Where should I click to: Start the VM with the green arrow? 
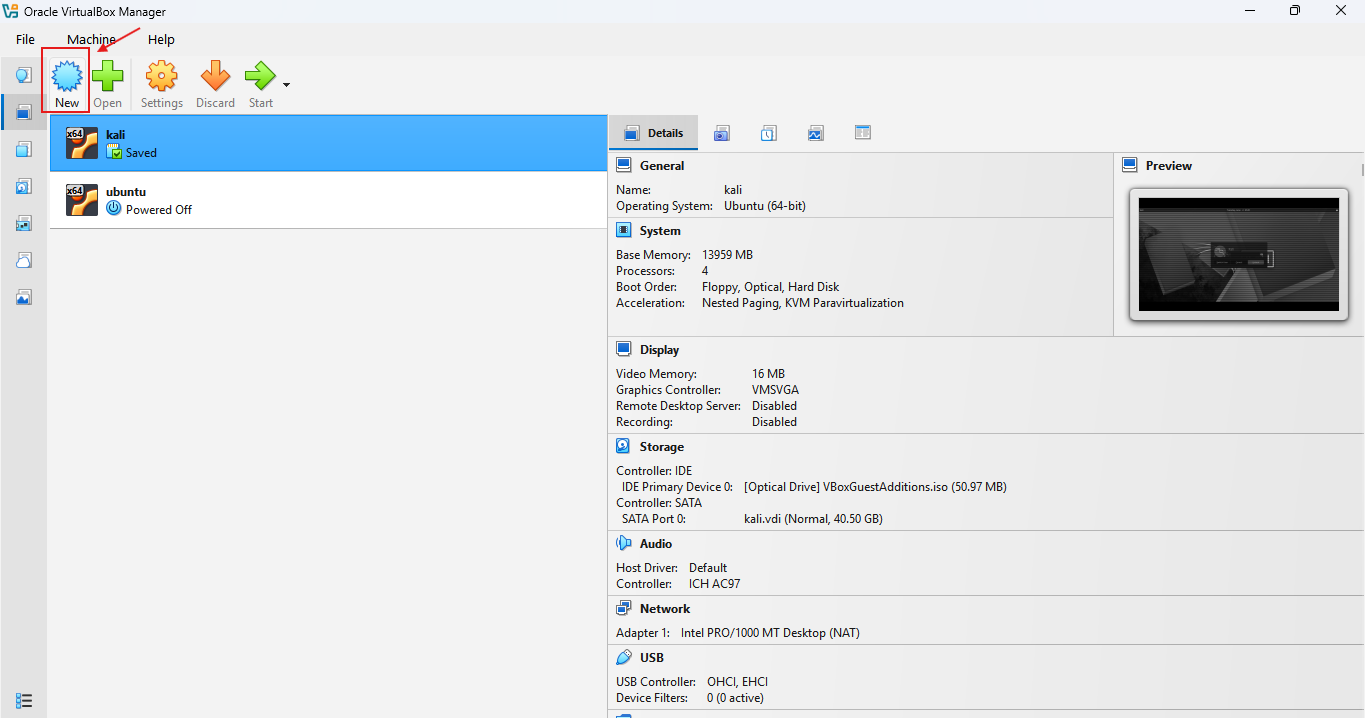260,77
